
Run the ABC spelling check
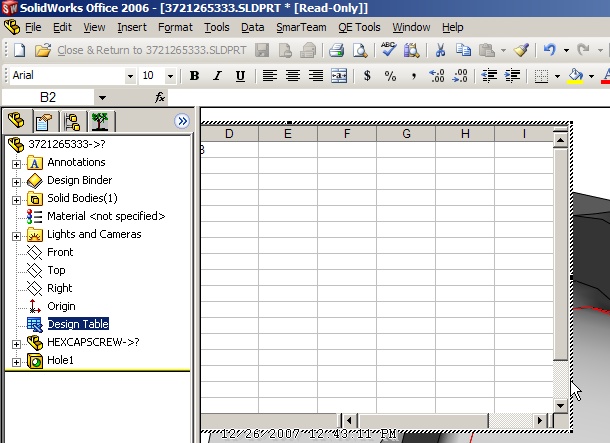click(x=388, y=49)
